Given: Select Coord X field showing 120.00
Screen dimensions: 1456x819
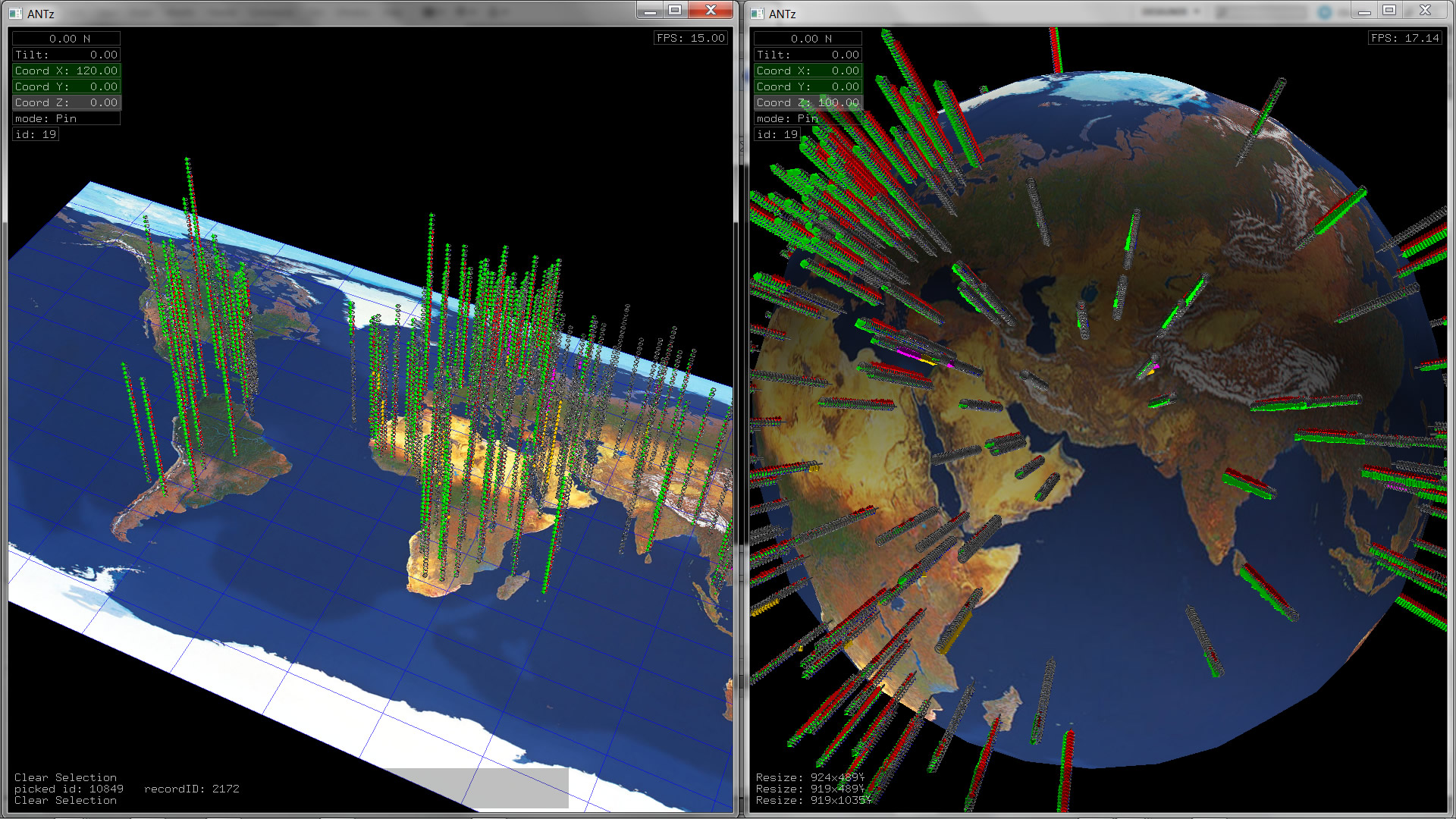Looking at the screenshot, I should pos(67,71).
